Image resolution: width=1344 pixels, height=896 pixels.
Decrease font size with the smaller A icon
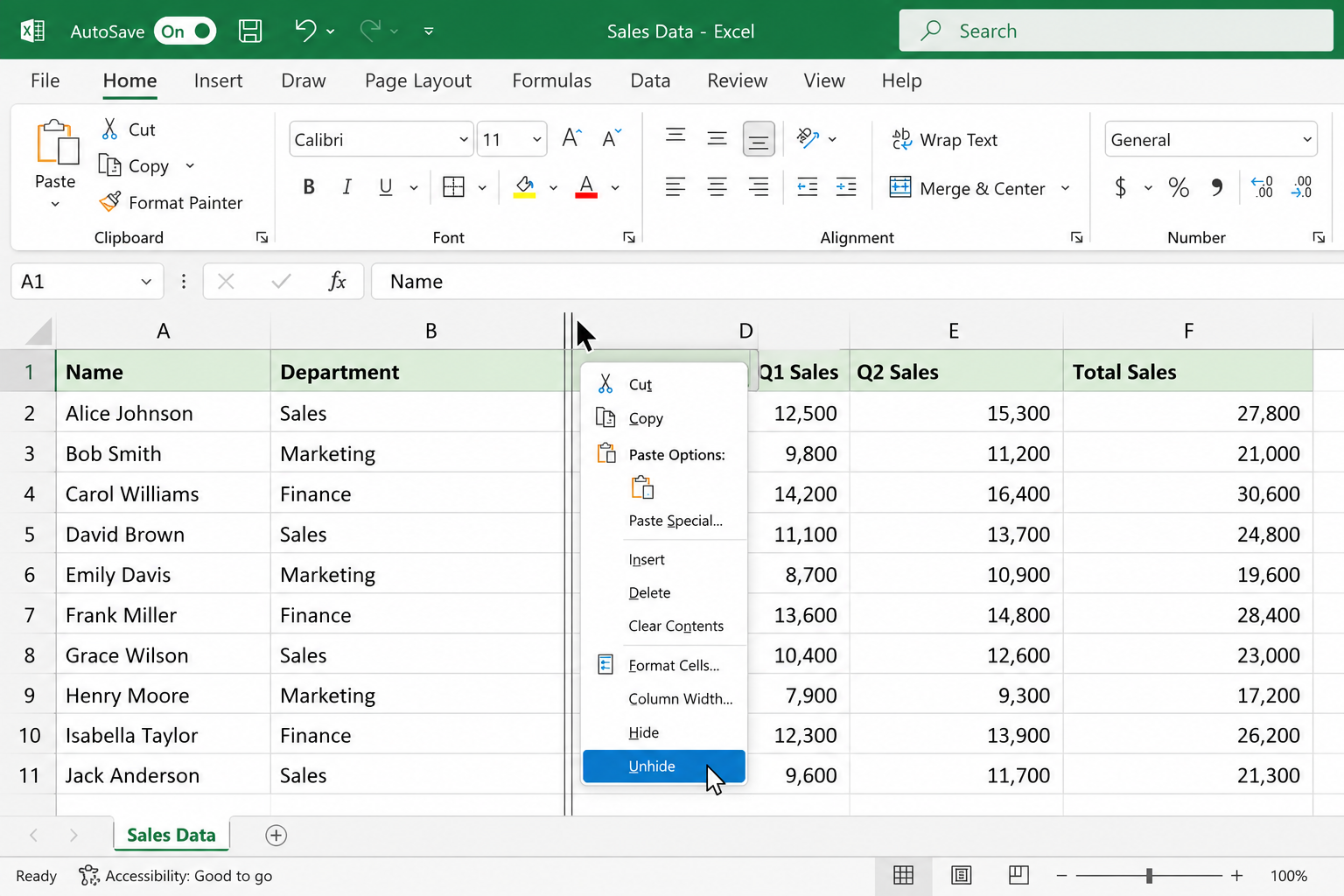tap(612, 138)
